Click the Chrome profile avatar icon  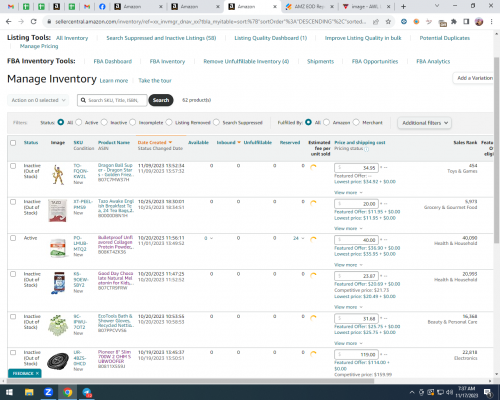[479, 22]
